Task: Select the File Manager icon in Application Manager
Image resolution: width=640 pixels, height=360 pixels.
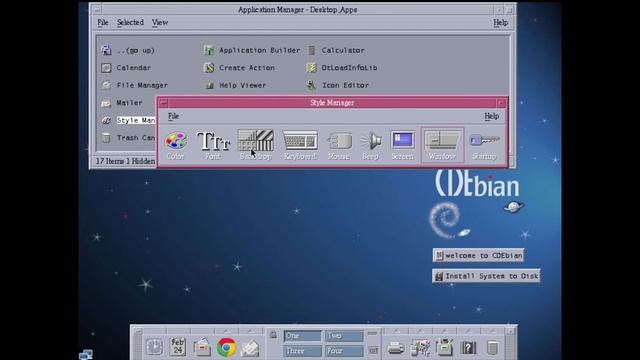Action: click(106, 85)
